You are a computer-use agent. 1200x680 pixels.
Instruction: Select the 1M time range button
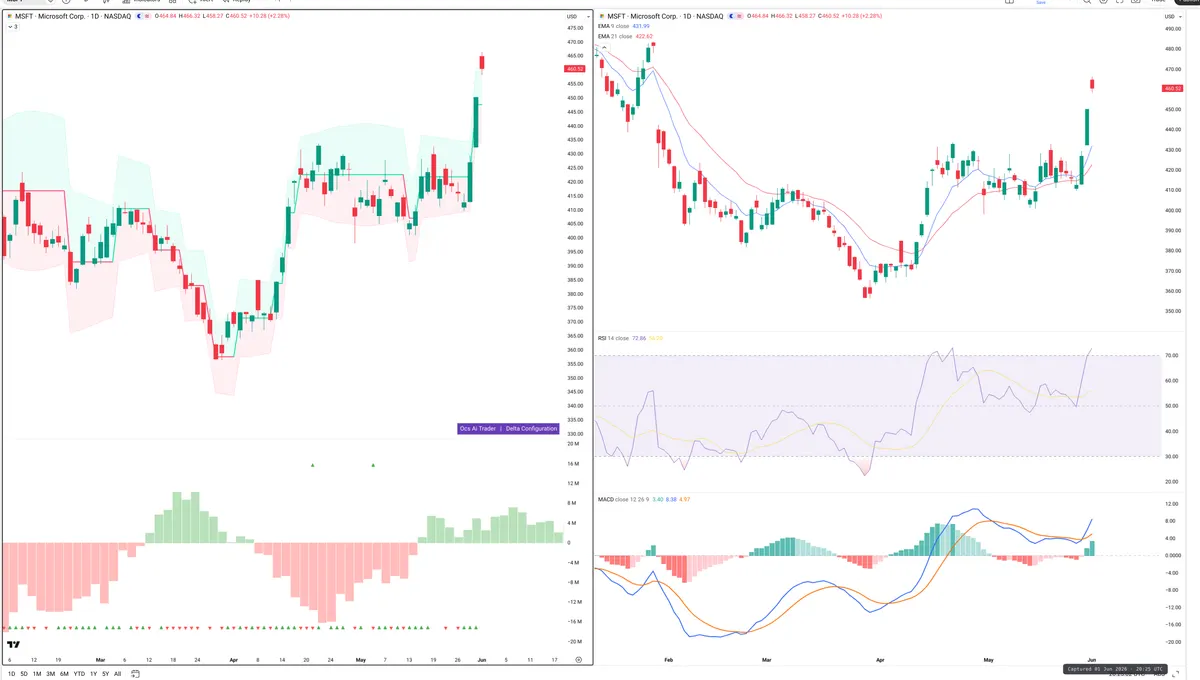point(37,674)
